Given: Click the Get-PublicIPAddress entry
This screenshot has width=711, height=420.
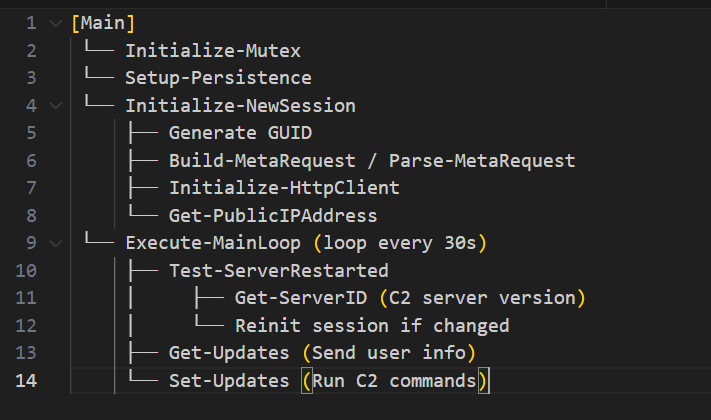Looking at the screenshot, I should pyautogui.click(x=273, y=216).
